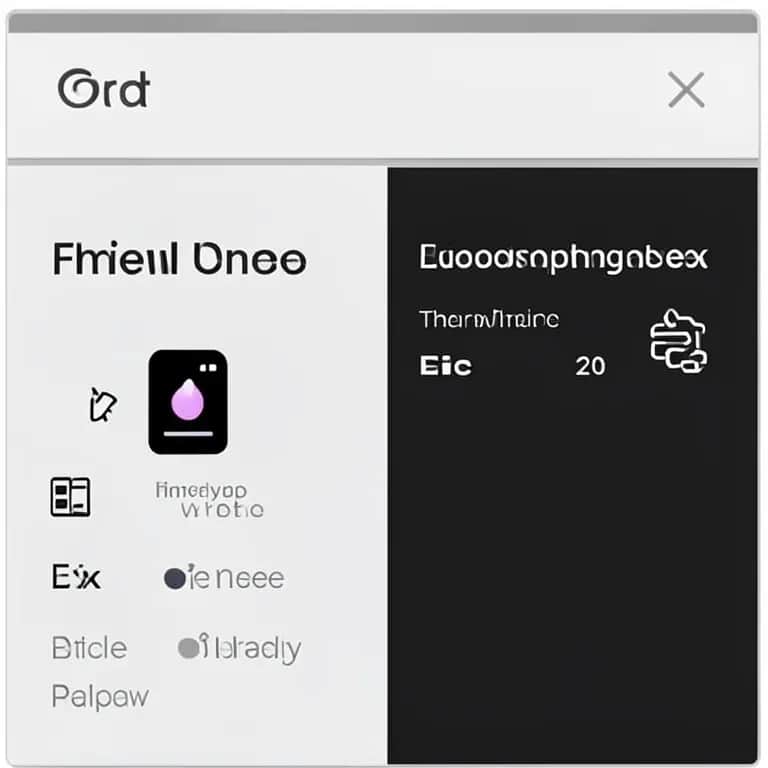Click the pink droplet app tile
The height and width of the screenshot is (768, 768).
pos(188,402)
